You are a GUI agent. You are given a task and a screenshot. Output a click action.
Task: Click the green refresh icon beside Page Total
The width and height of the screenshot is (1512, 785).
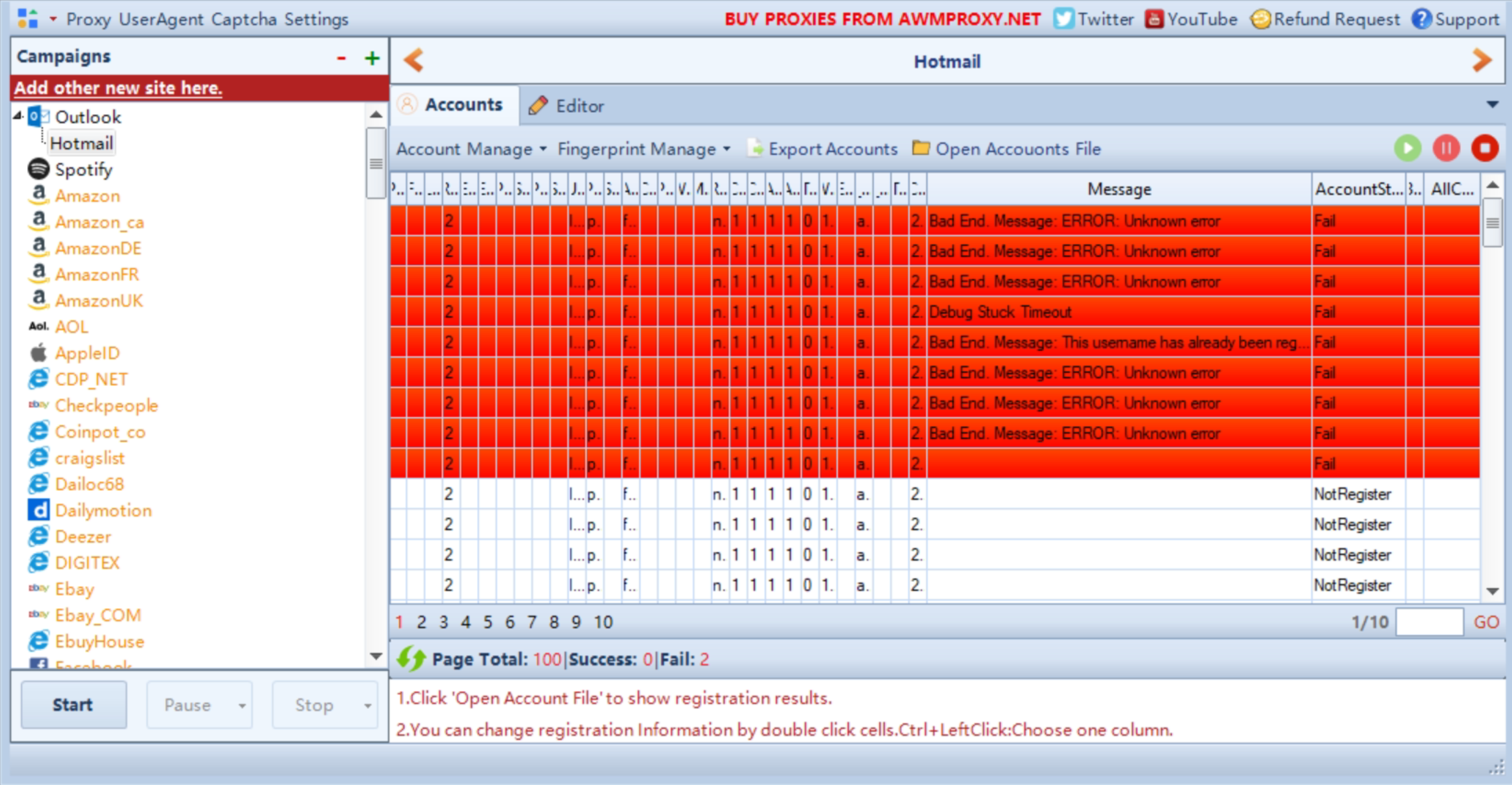coord(410,659)
